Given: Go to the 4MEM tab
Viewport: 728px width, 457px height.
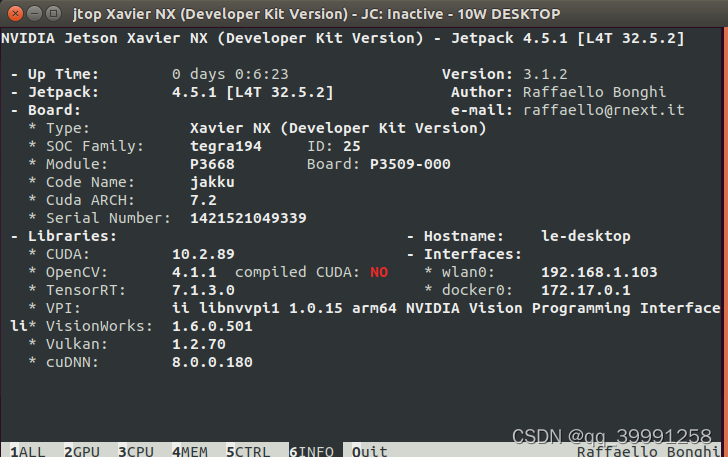Looking at the screenshot, I should tap(189, 451).
